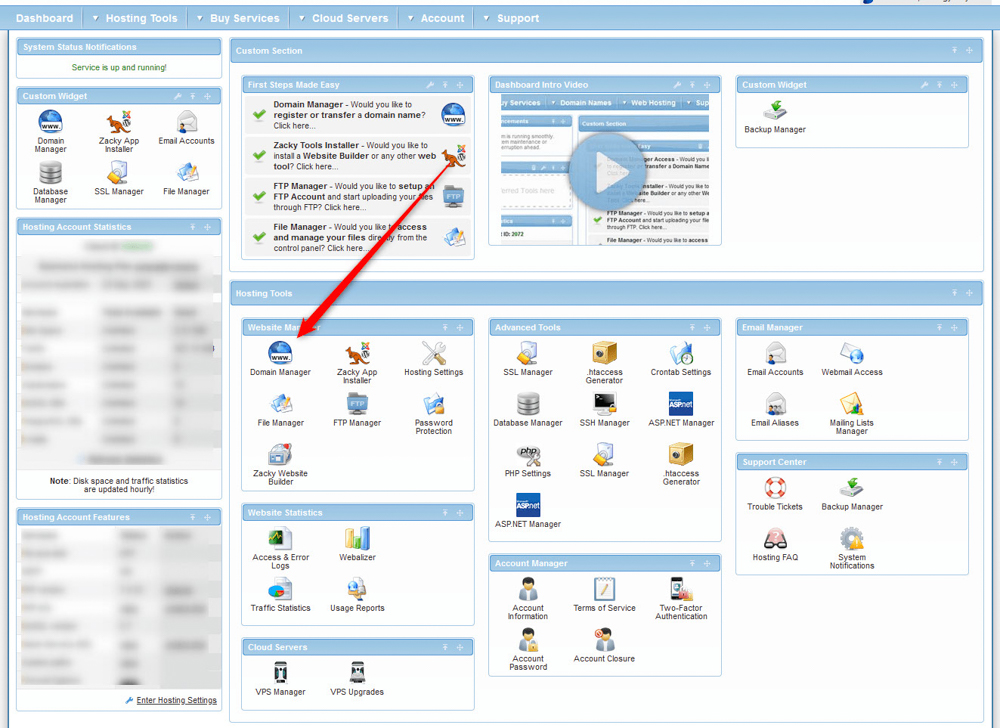Viewport: 1000px width, 728px height.
Task: Open Two-Factor Authentication settings
Action: click(x=680, y=595)
